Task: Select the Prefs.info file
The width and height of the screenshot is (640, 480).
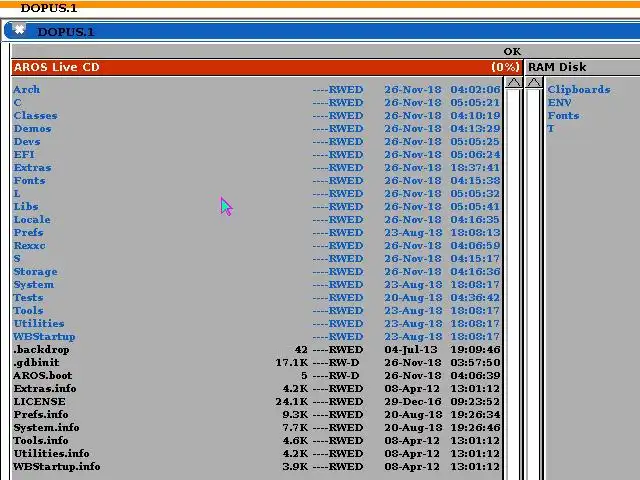Action: (x=257, y=415)
